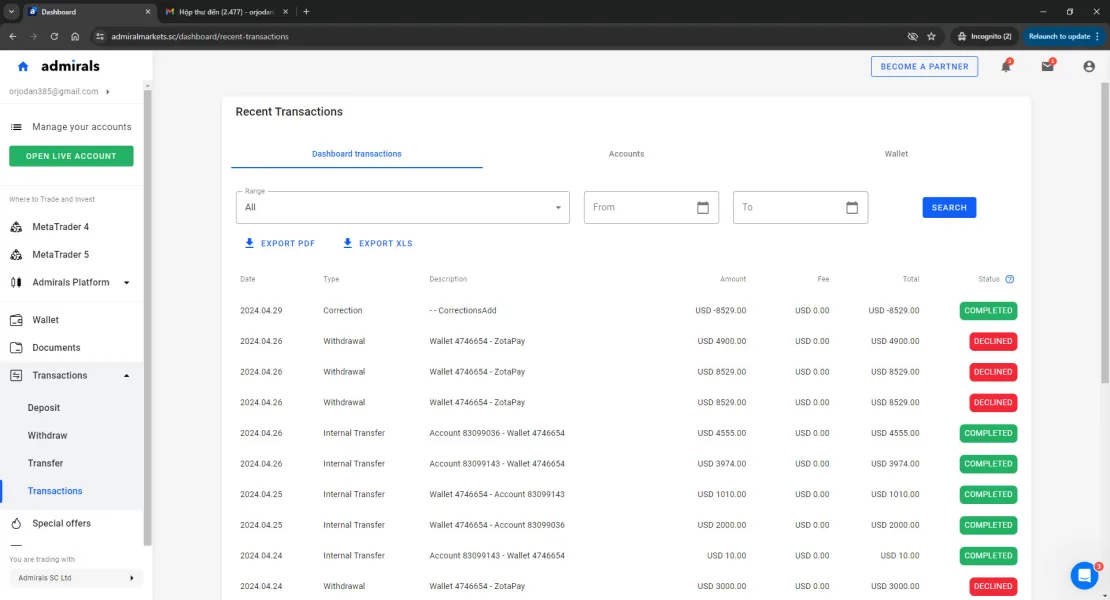This screenshot has width=1110, height=600.
Task: Click the EXPORT PDF link
Action: pos(280,243)
